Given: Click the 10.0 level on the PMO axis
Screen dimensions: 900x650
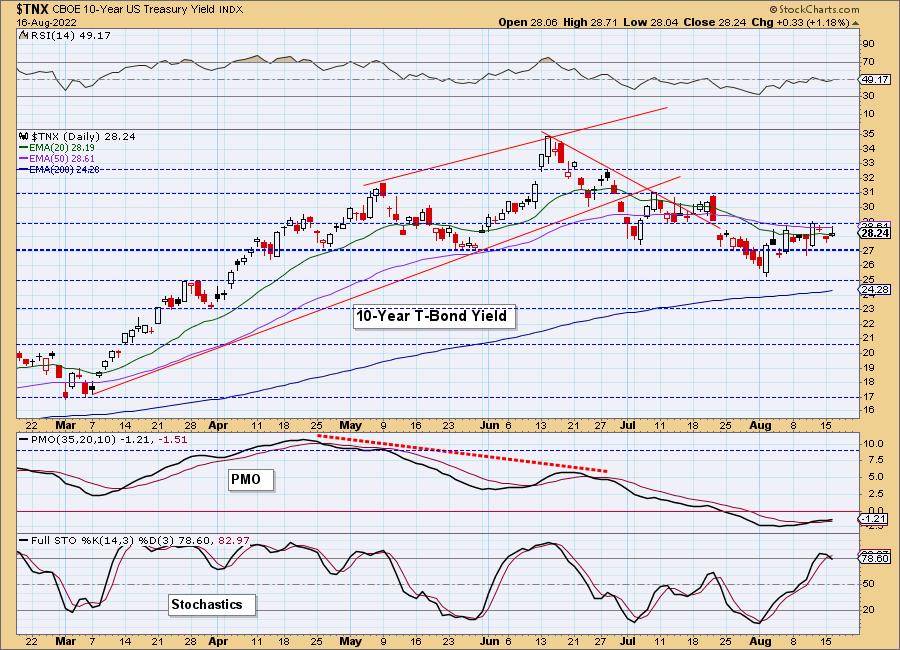Looking at the screenshot, I should [873, 444].
